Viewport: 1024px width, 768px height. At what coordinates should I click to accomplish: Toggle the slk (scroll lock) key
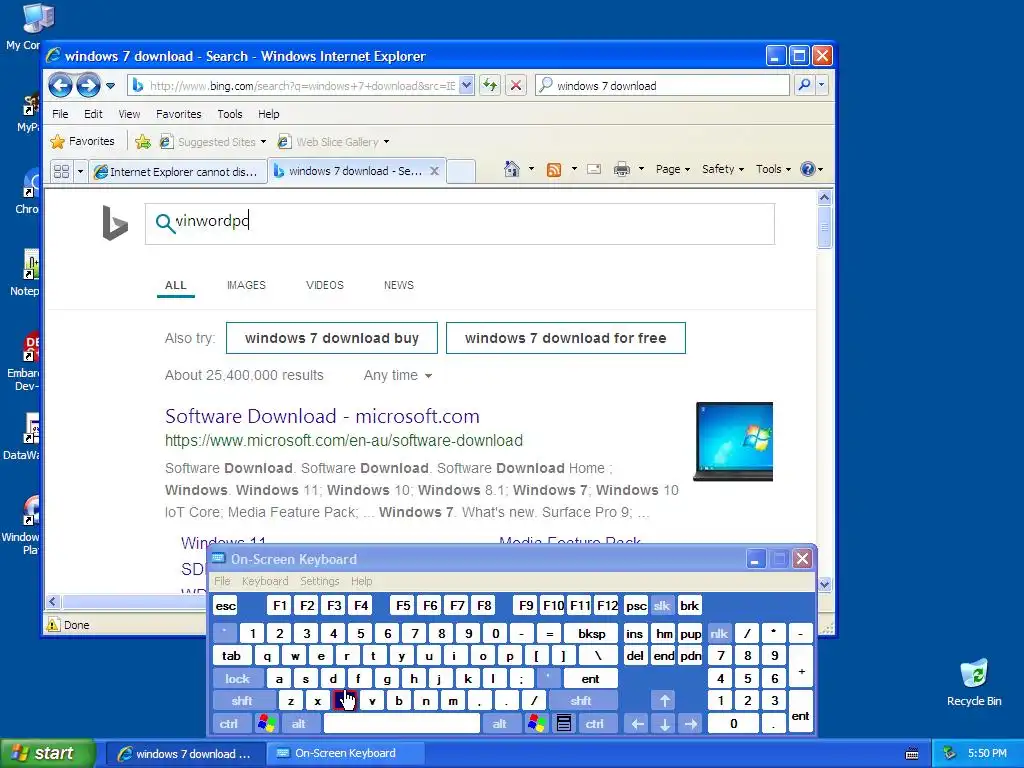coord(662,606)
